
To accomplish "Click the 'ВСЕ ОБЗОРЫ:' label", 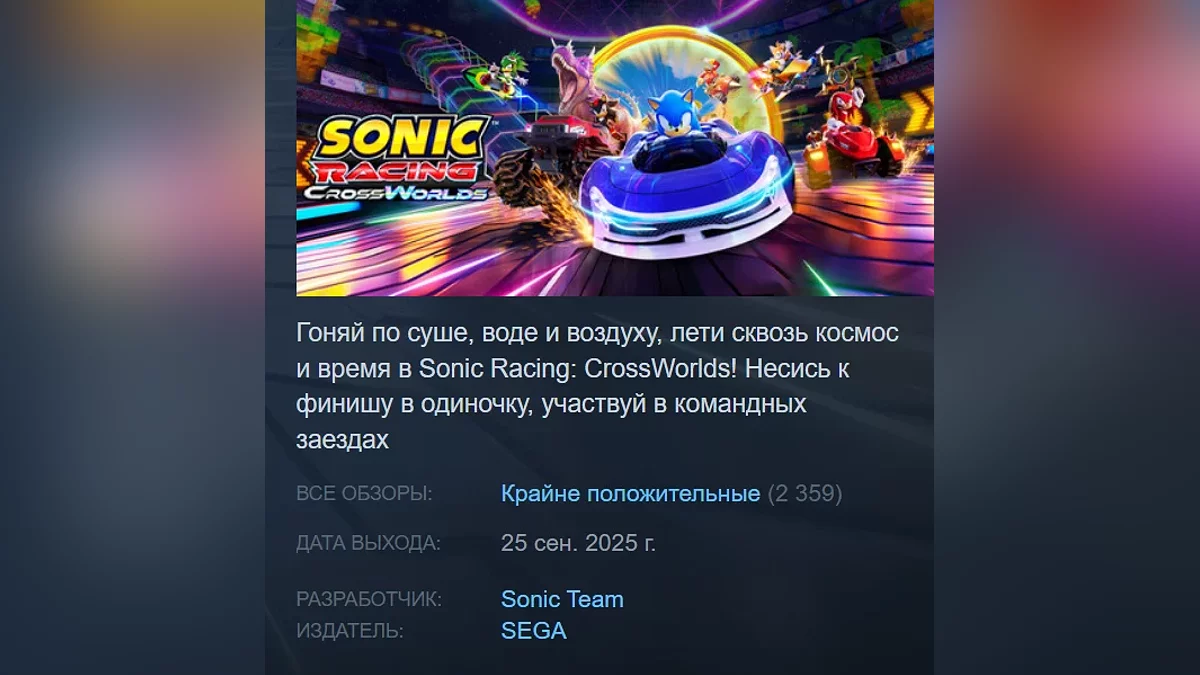I will [x=364, y=494].
